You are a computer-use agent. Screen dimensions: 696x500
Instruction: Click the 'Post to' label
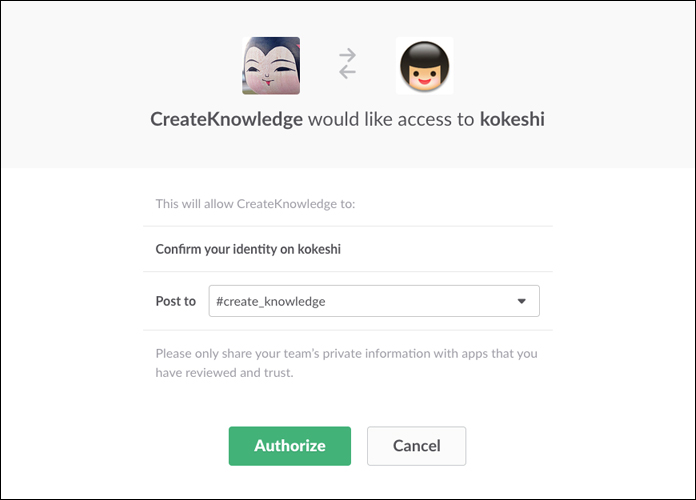click(176, 301)
